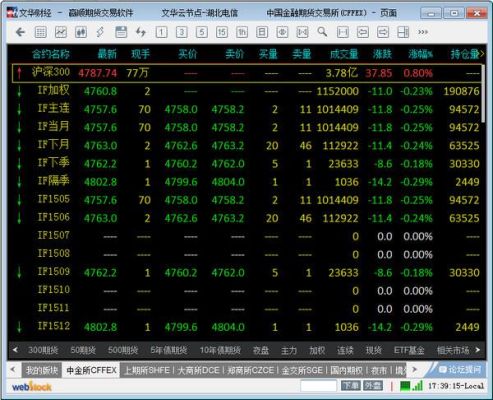Click the chart compress horizontal icon

coord(282,32)
